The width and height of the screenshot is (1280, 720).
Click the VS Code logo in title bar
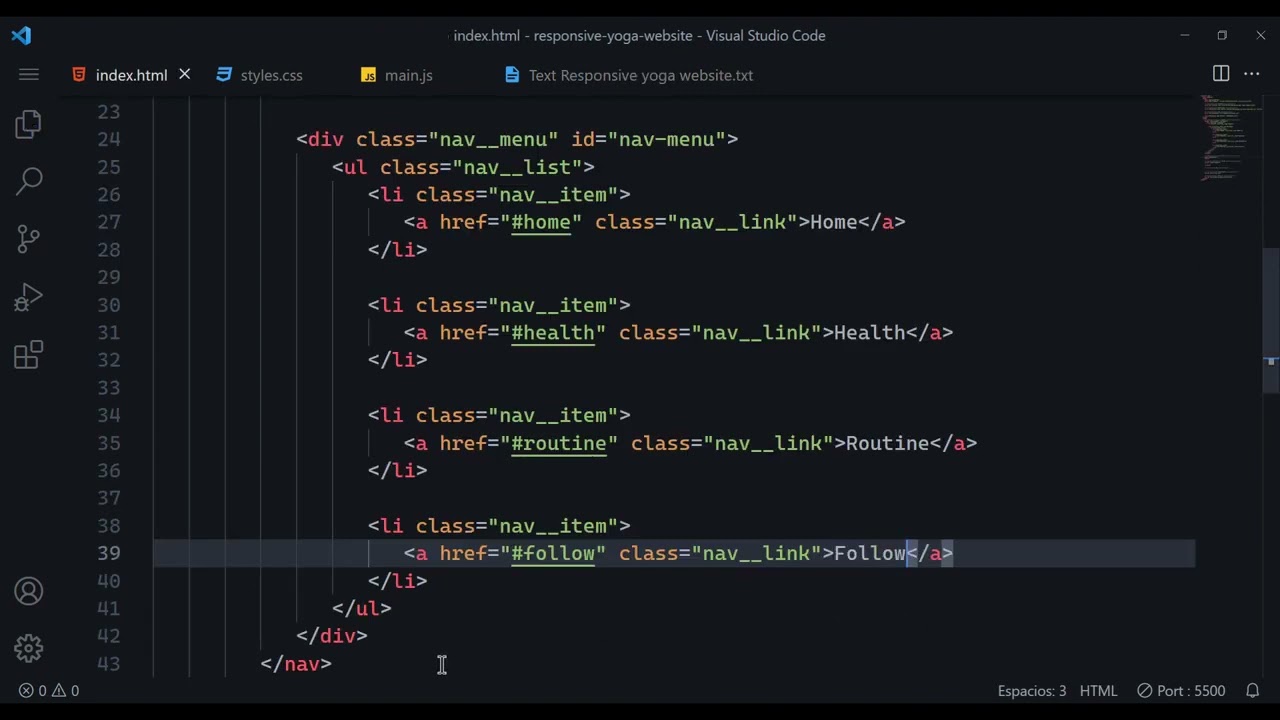pyautogui.click(x=22, y=35)
